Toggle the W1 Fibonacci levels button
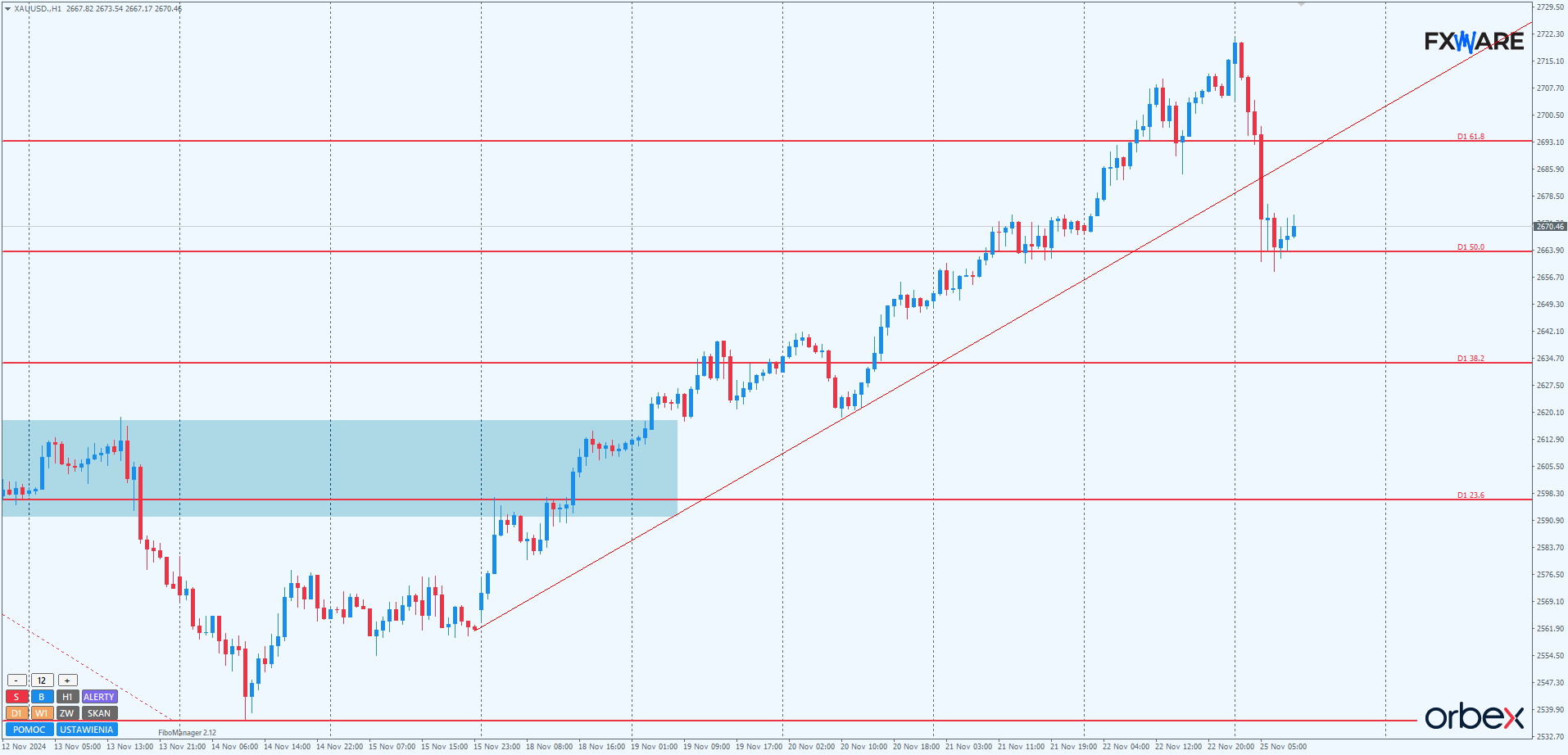This screenshot has width=1568, height=755. 42,713
